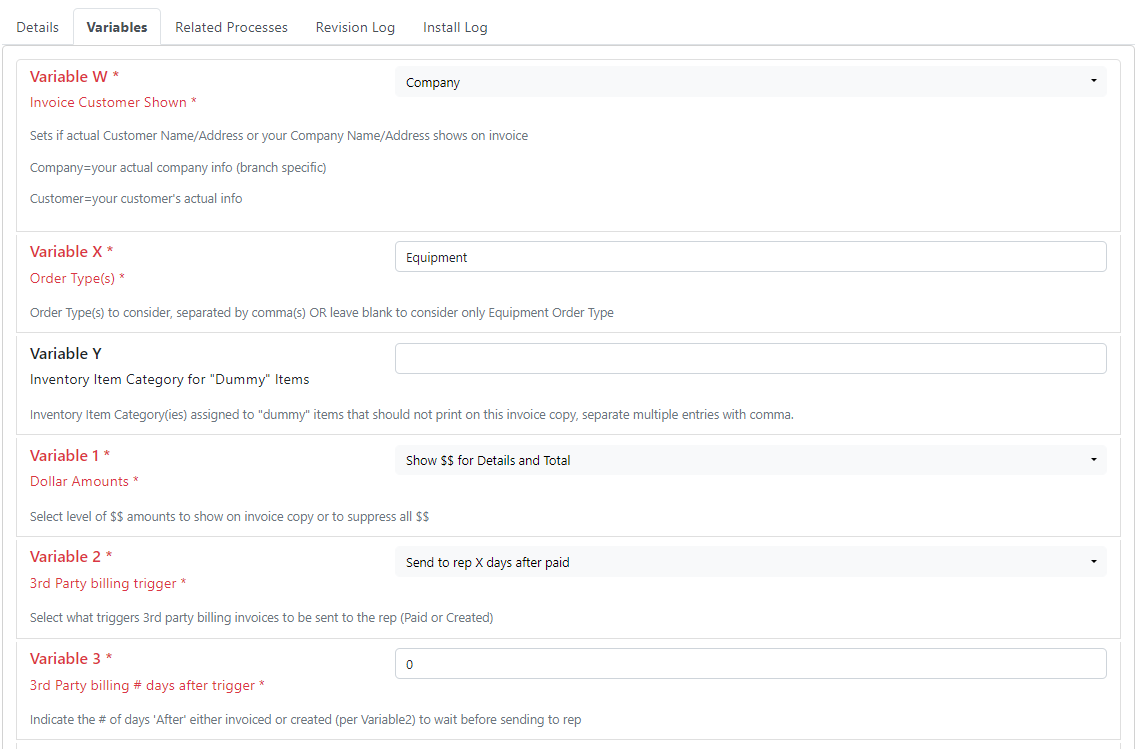Click the Invoice Customer Shown label

(x=113, y=102)
